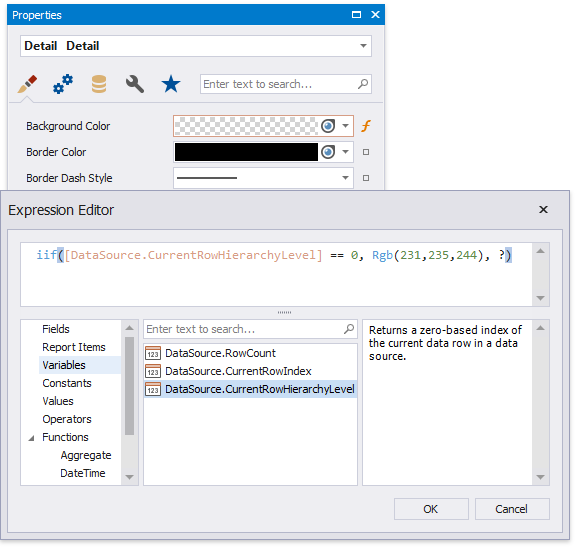This screenshot has width=576, height=548.
Task: Collapse the Functions tree node
Action: pyautogui.click(x=32, y=438)
